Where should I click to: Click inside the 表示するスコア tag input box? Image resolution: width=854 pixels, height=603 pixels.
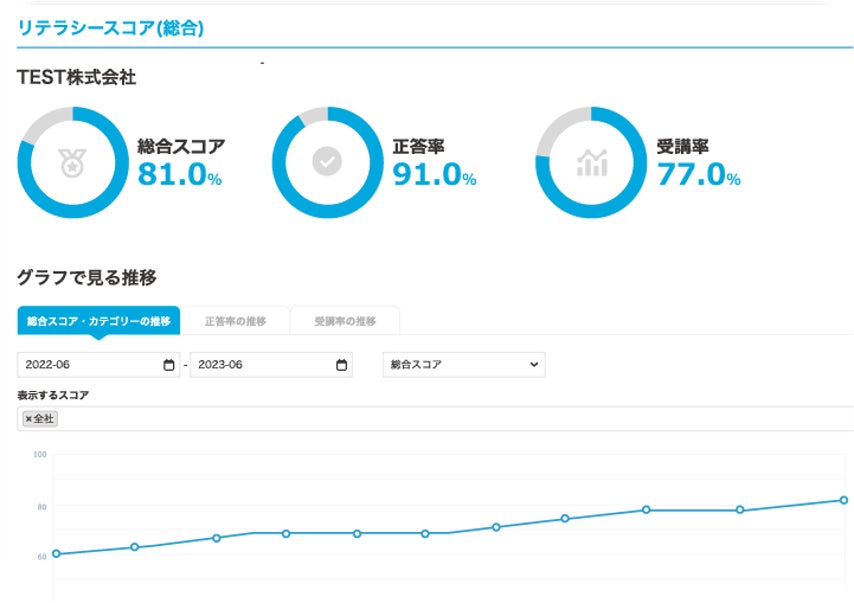tap(436, 419)
